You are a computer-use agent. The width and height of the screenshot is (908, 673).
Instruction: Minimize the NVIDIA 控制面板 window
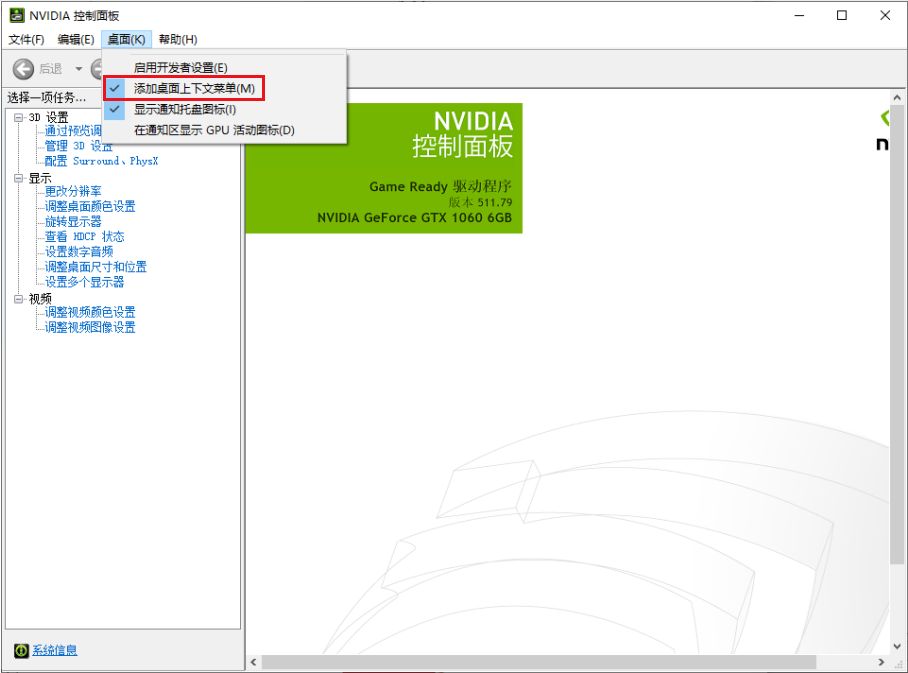pyautogui.click(x=800, y=16)
